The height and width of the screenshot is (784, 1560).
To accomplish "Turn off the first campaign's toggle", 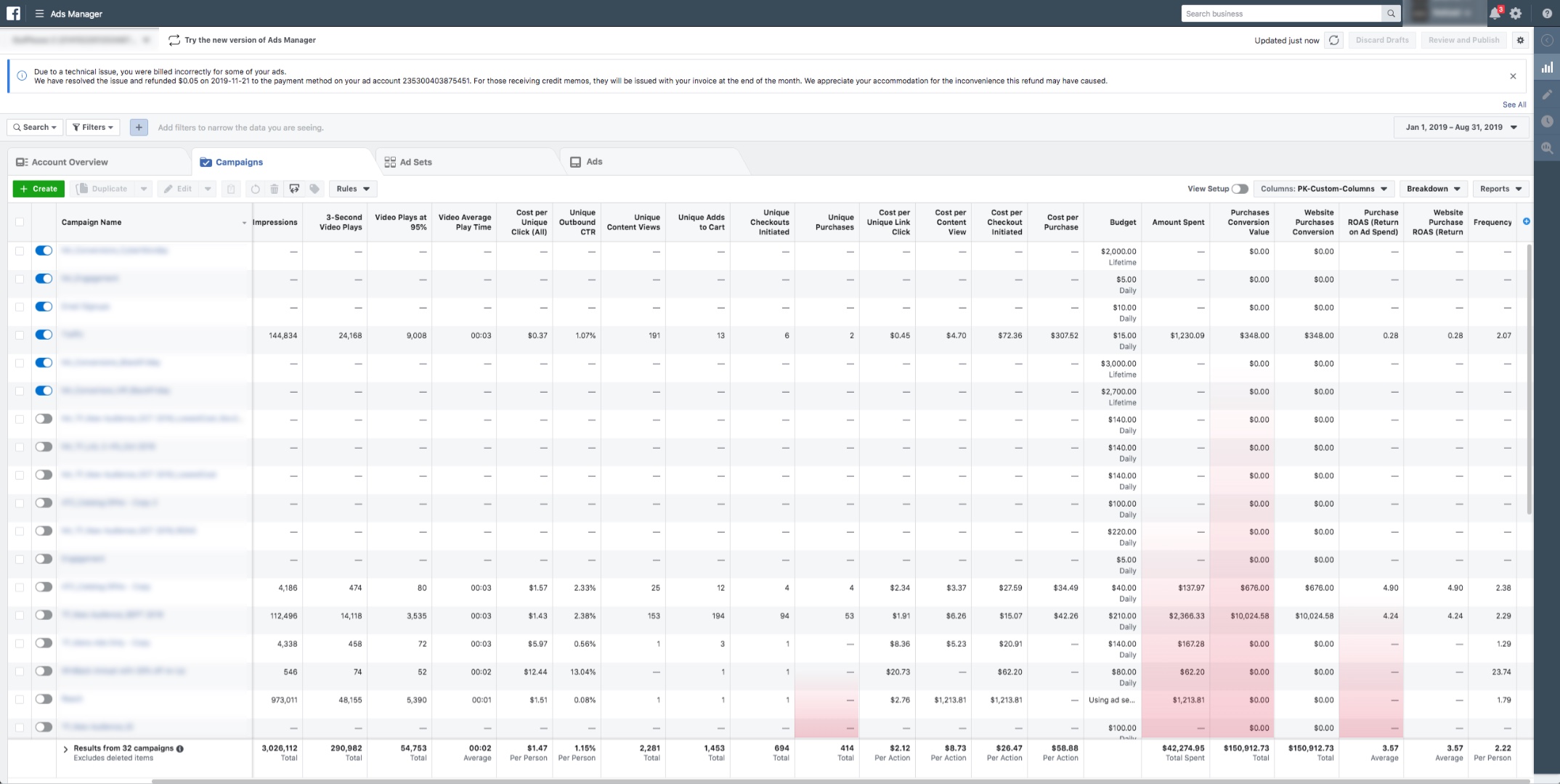I will click(44, 250).
